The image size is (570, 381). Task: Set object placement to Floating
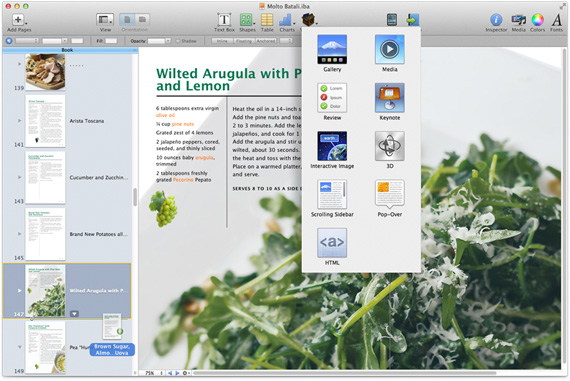pyautogui.click(x=244, y=41)
